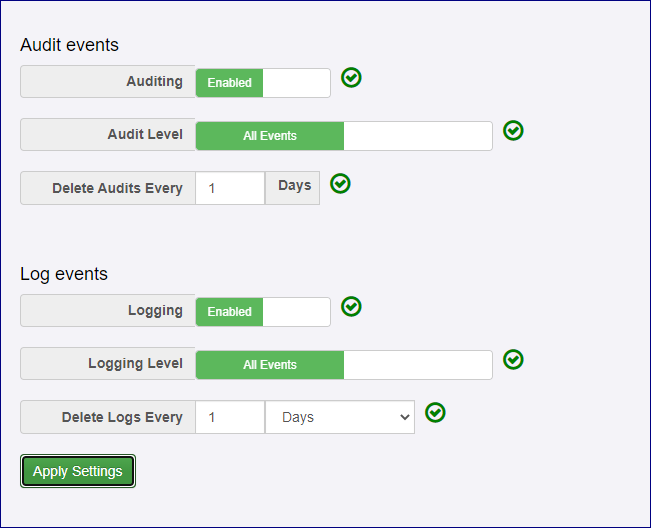Focus the Delete Audits Every number field
The width and height of the screenshot is (651, 528).
point(230,188)
